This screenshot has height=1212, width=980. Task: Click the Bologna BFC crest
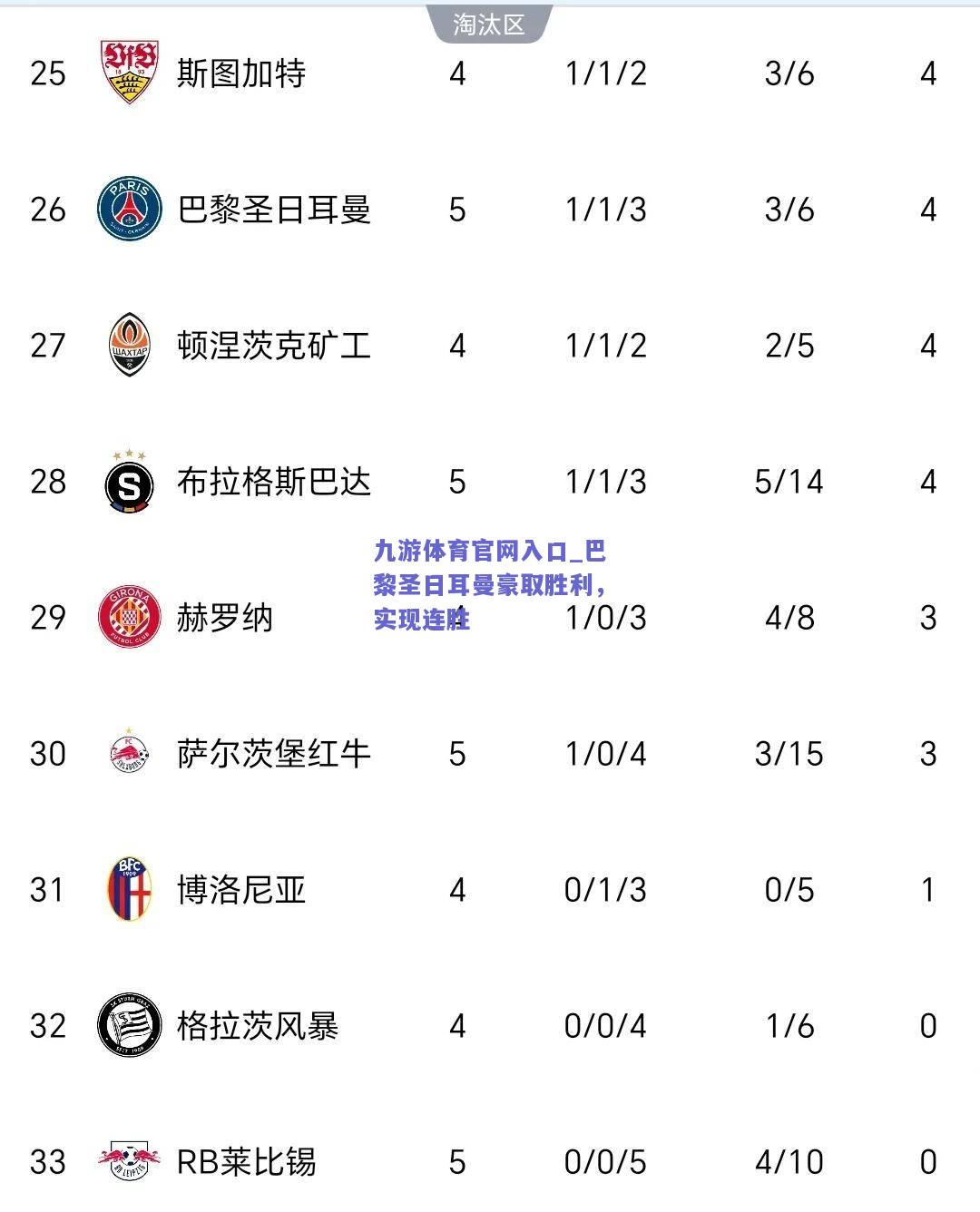130,889
